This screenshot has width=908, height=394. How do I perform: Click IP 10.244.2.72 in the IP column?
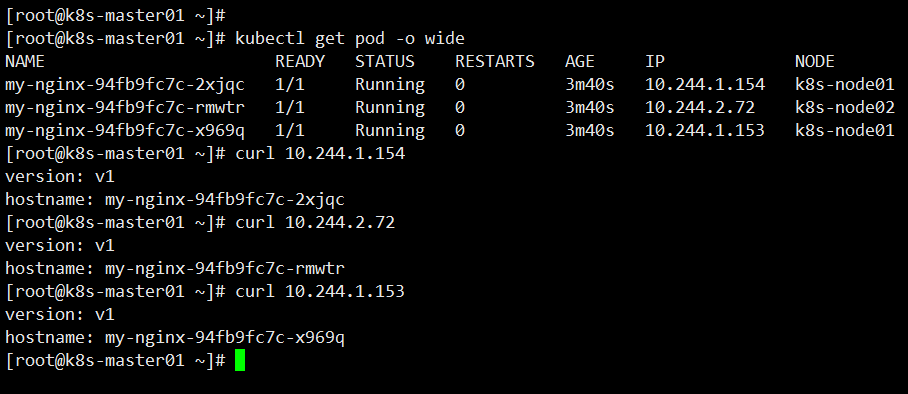click(x=700, y=108)
